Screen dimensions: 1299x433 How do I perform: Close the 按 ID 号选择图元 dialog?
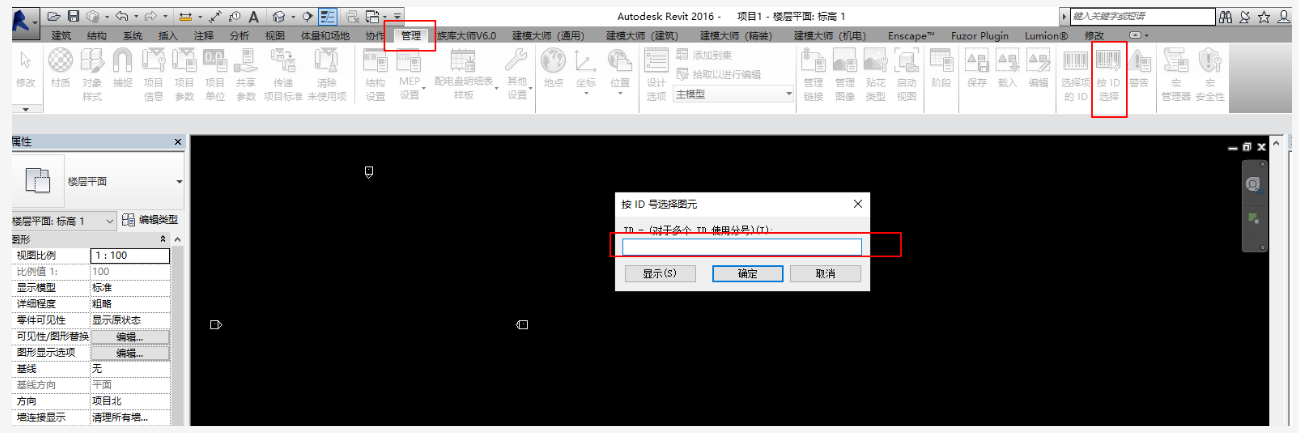click(857, 203)
